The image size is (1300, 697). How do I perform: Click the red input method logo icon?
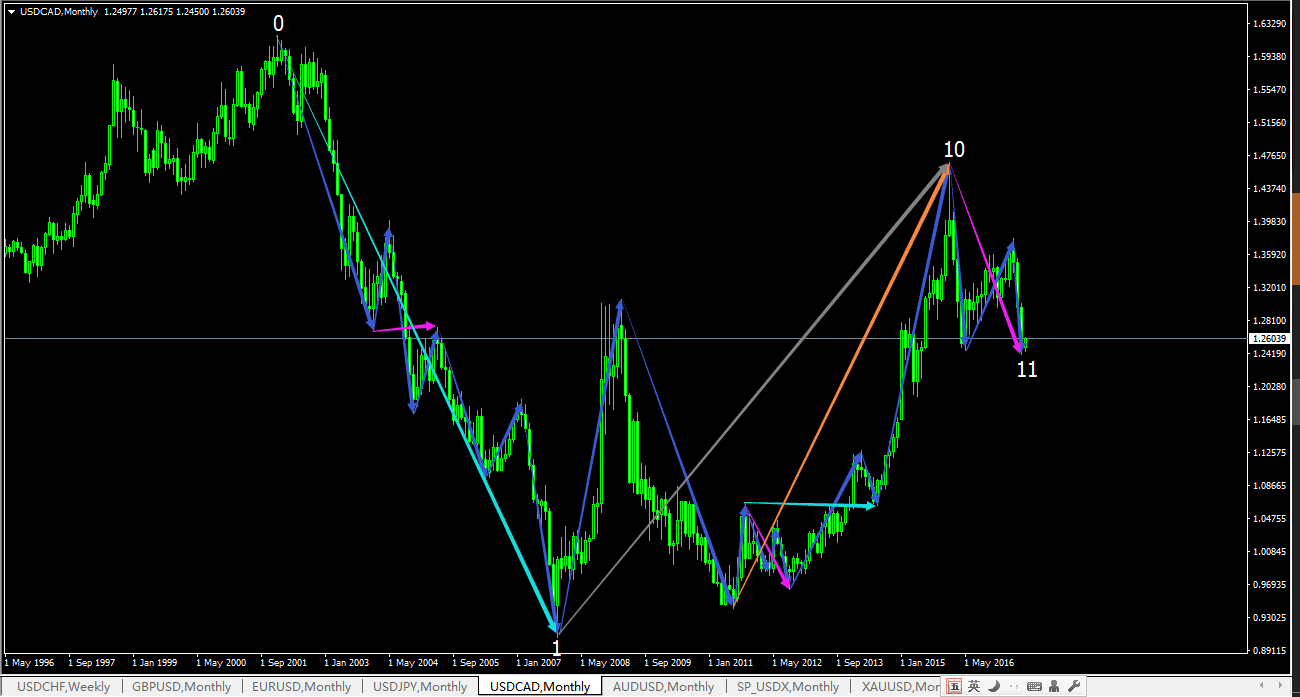pyautogui.click(x=954, y=686)
